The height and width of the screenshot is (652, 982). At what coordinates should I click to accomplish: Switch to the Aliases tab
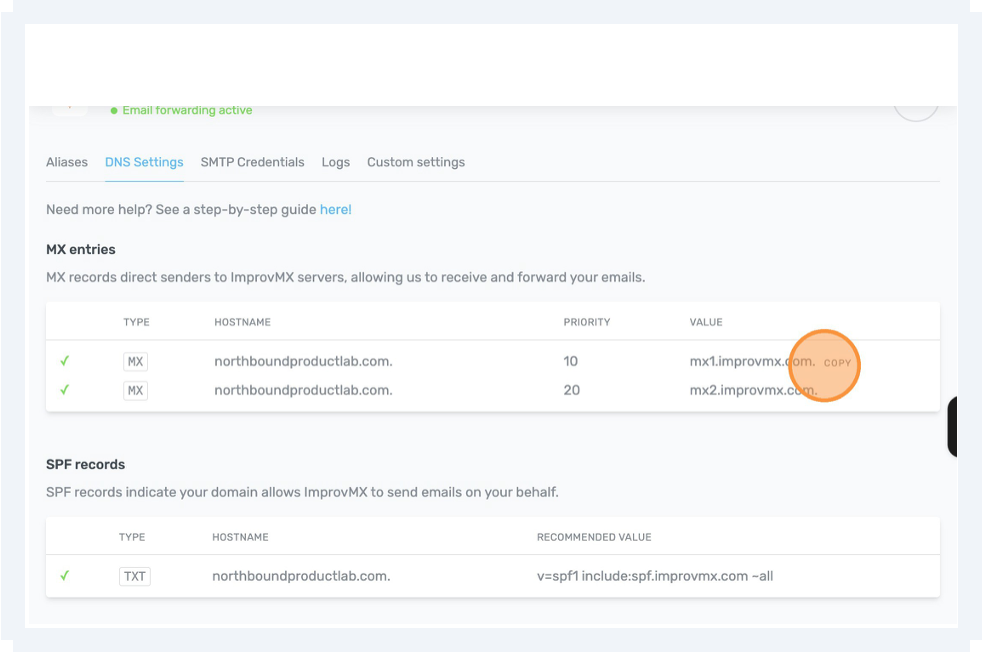point(67,162)
